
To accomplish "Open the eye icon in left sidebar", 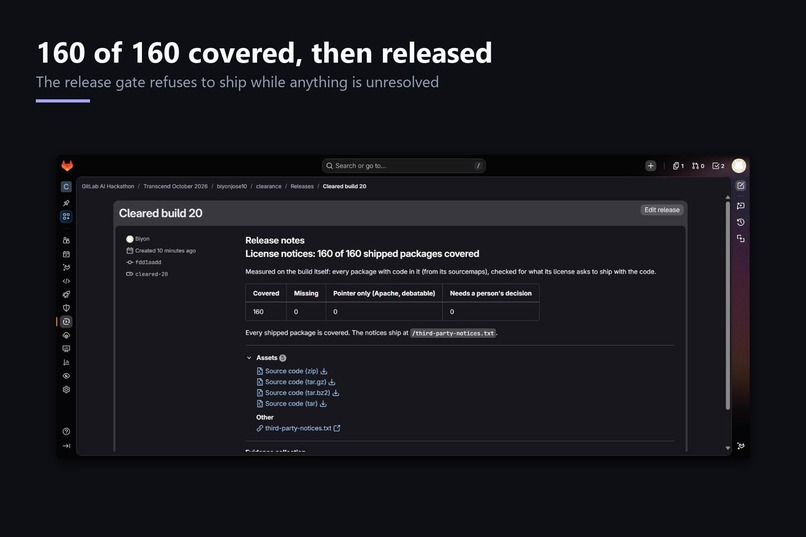I will pyautogui.click(x=66, y=376).
